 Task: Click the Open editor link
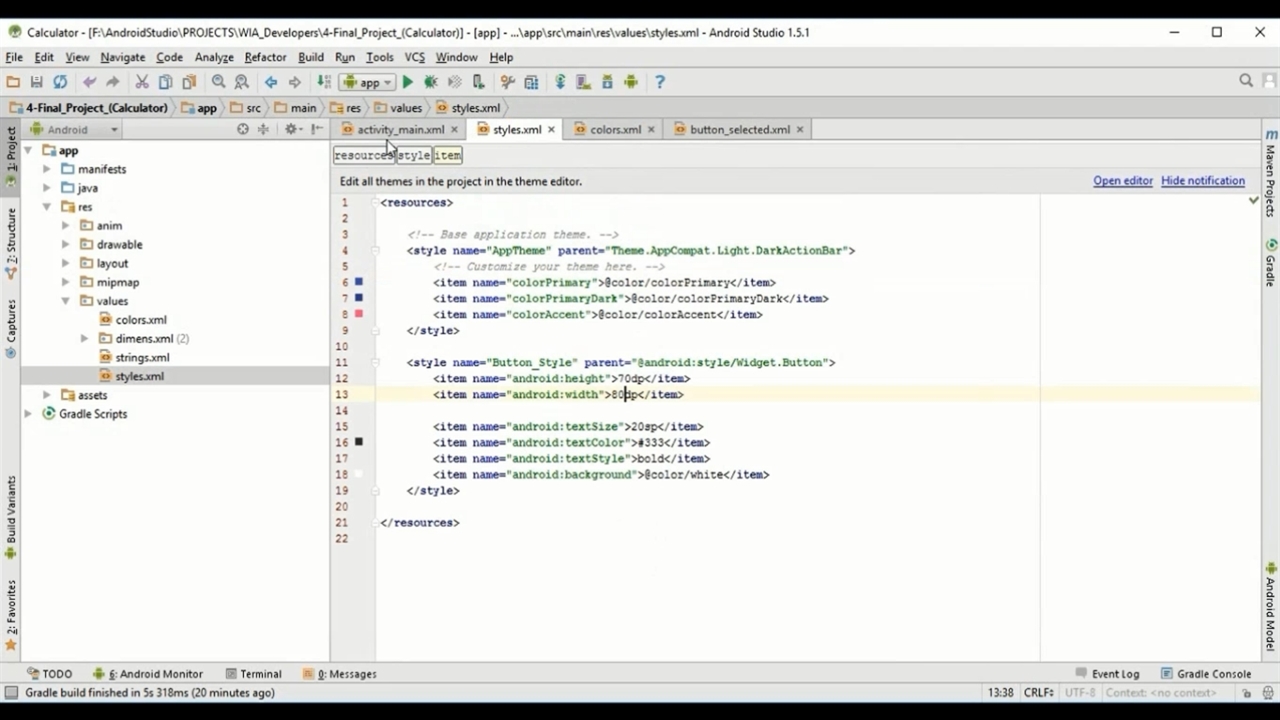pos(1122,181)
